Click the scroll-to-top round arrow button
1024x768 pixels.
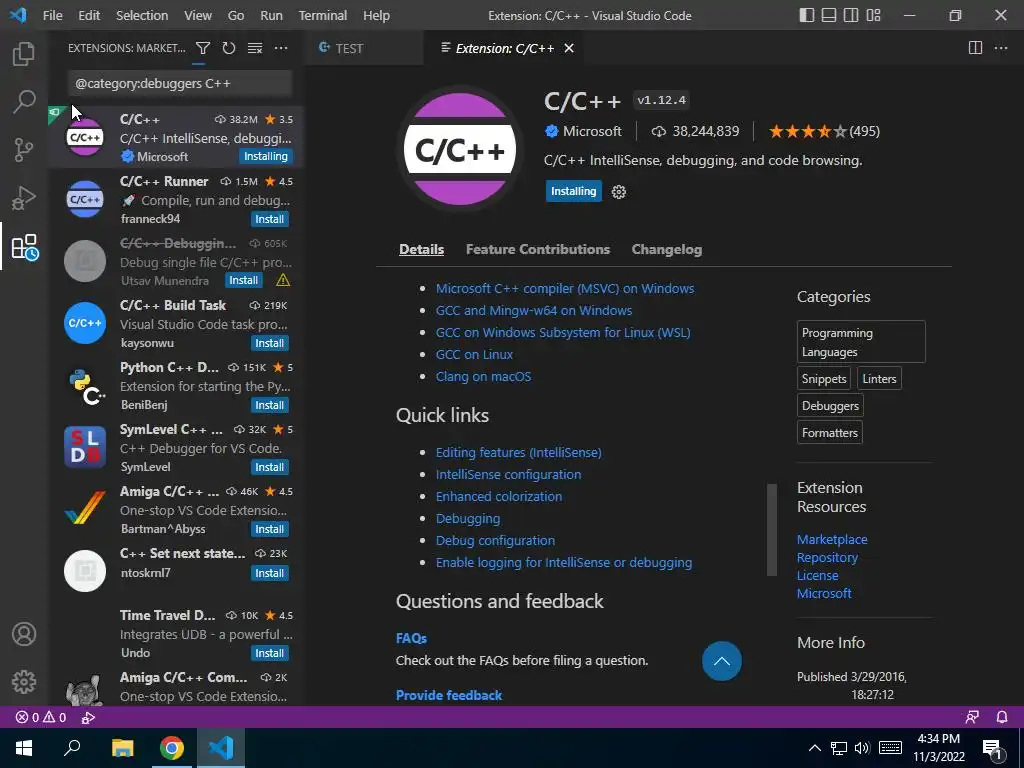(x=722, y=661)
